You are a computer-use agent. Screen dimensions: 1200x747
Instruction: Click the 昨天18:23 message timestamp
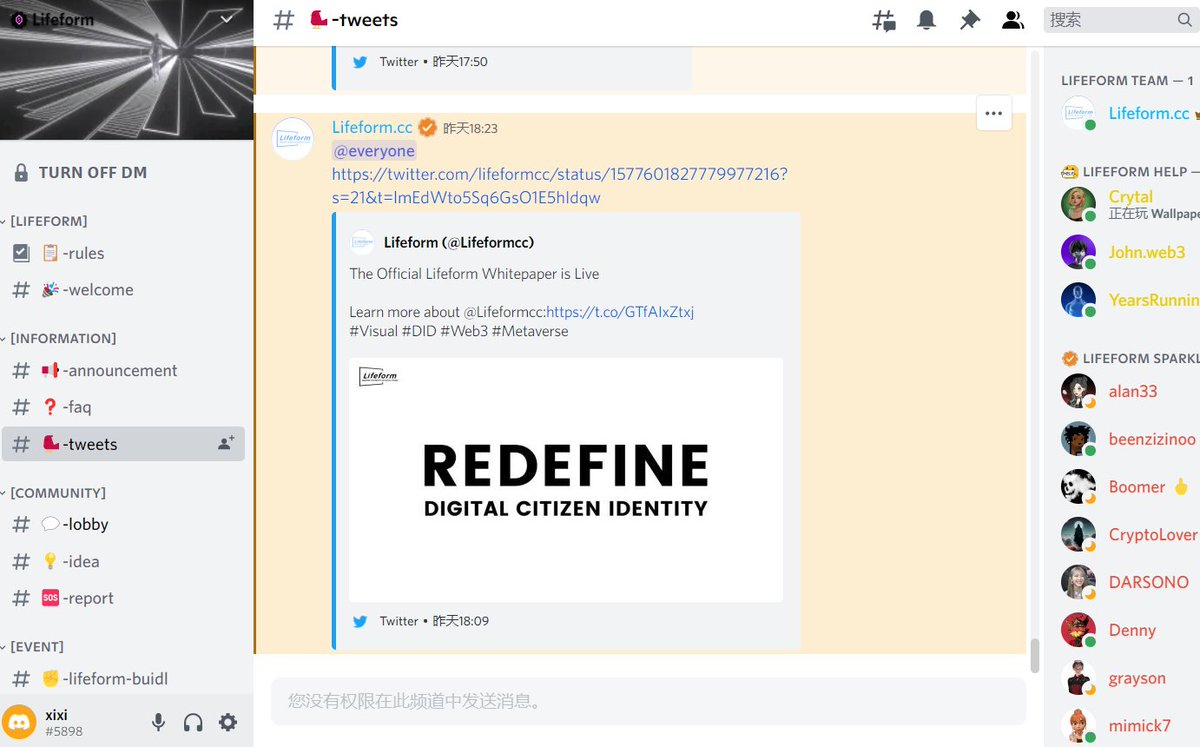470,128
